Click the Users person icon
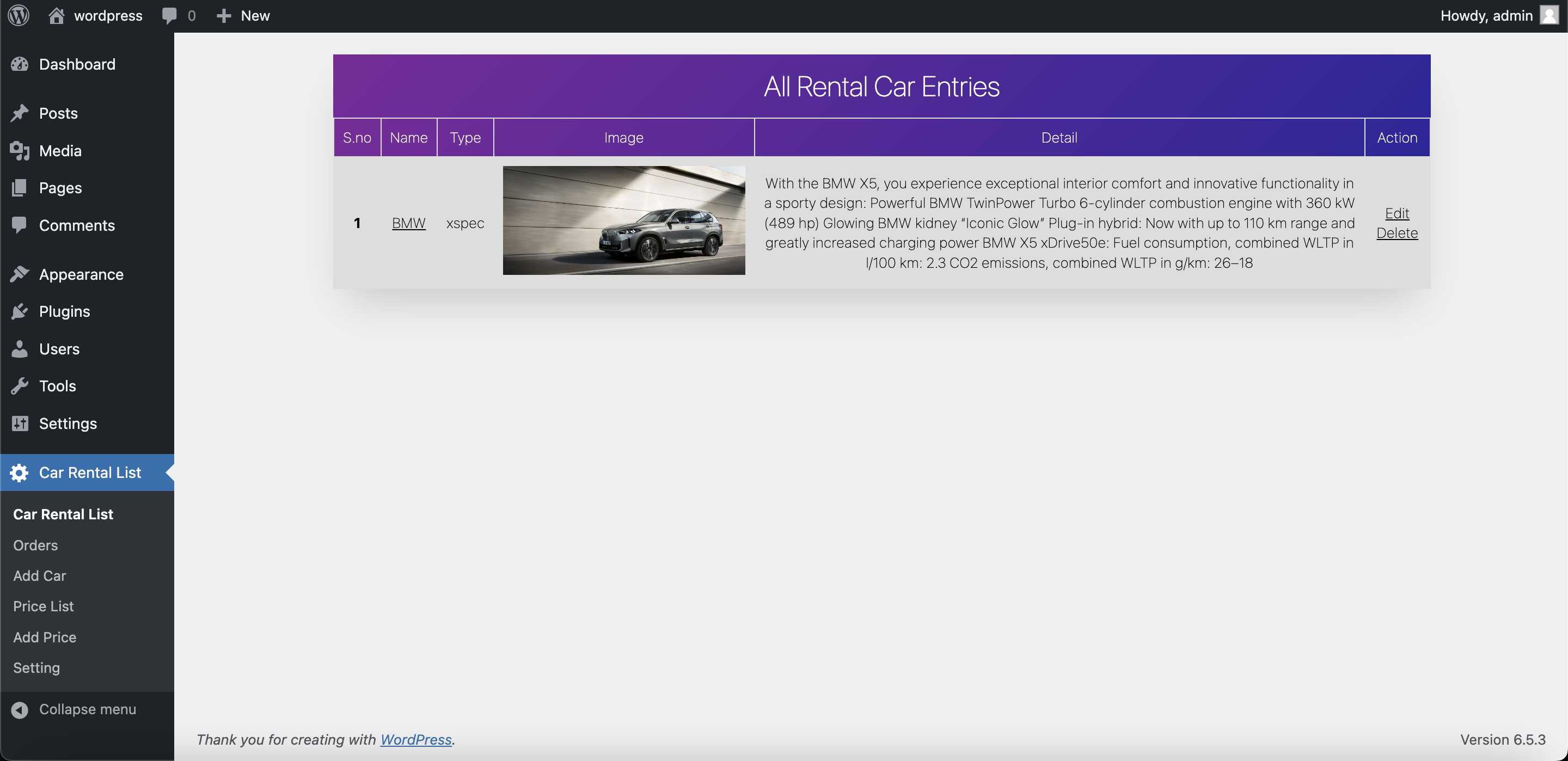The image size is (1568, 761). (x=20, y=349)
